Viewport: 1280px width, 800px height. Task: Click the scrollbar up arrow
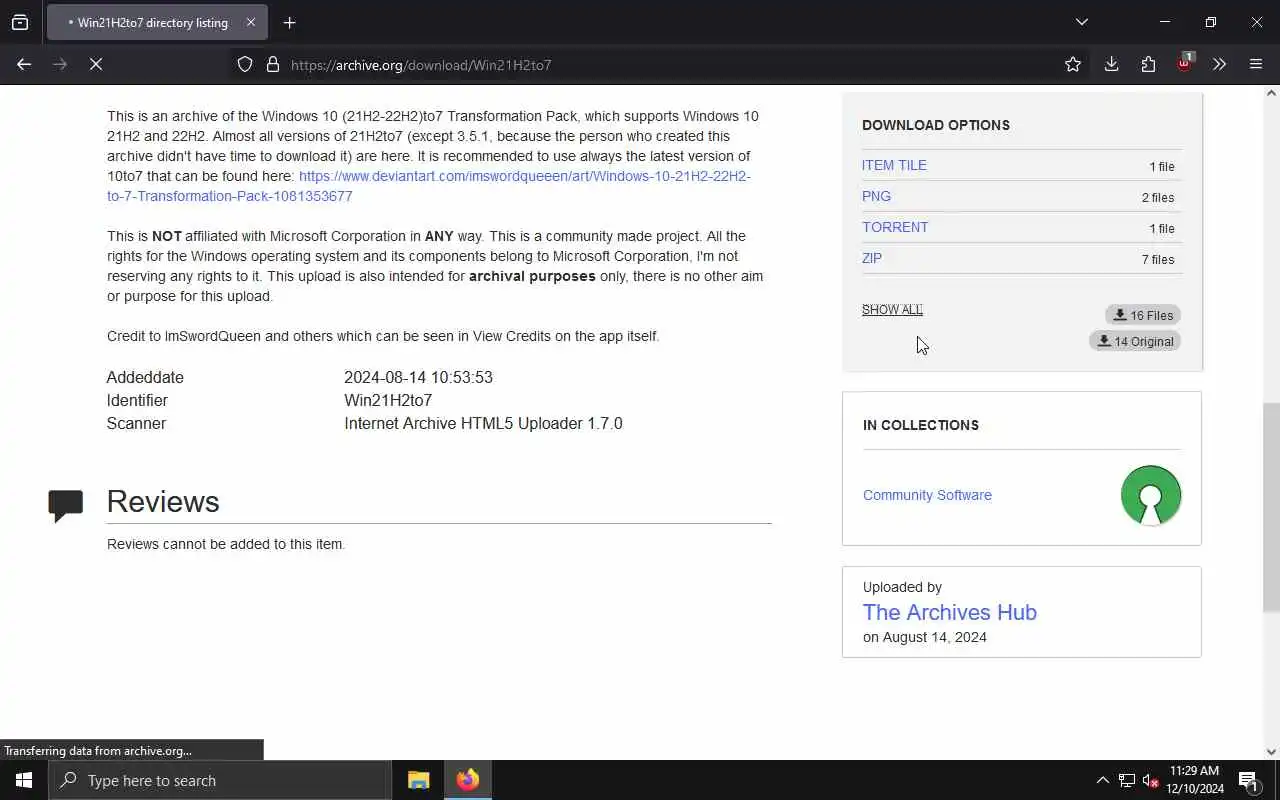(1271, 93)
